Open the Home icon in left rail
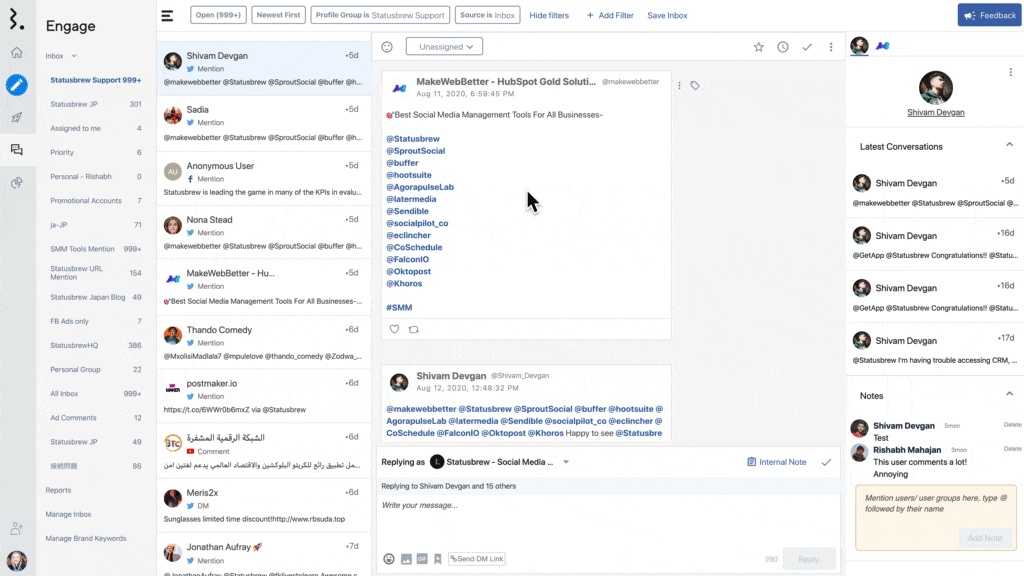Screen dimensions: 1024x576 tap(17, 53)
